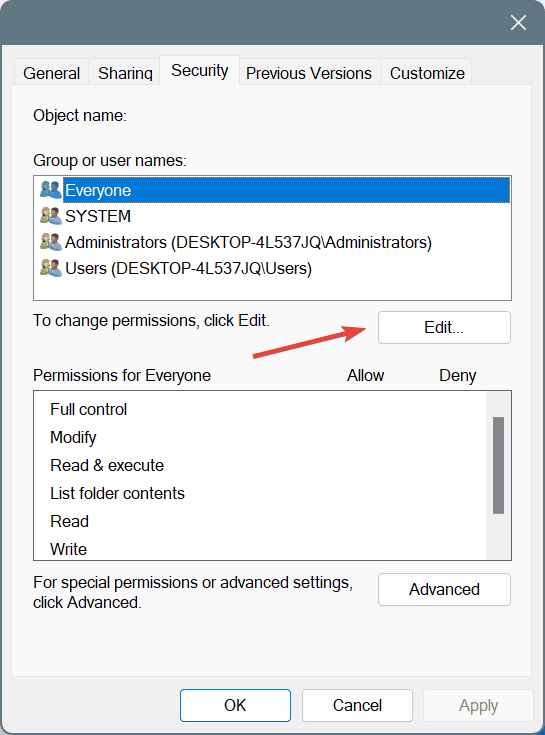
Task: Click the Full control permission row
Action: tap(260, 409)
